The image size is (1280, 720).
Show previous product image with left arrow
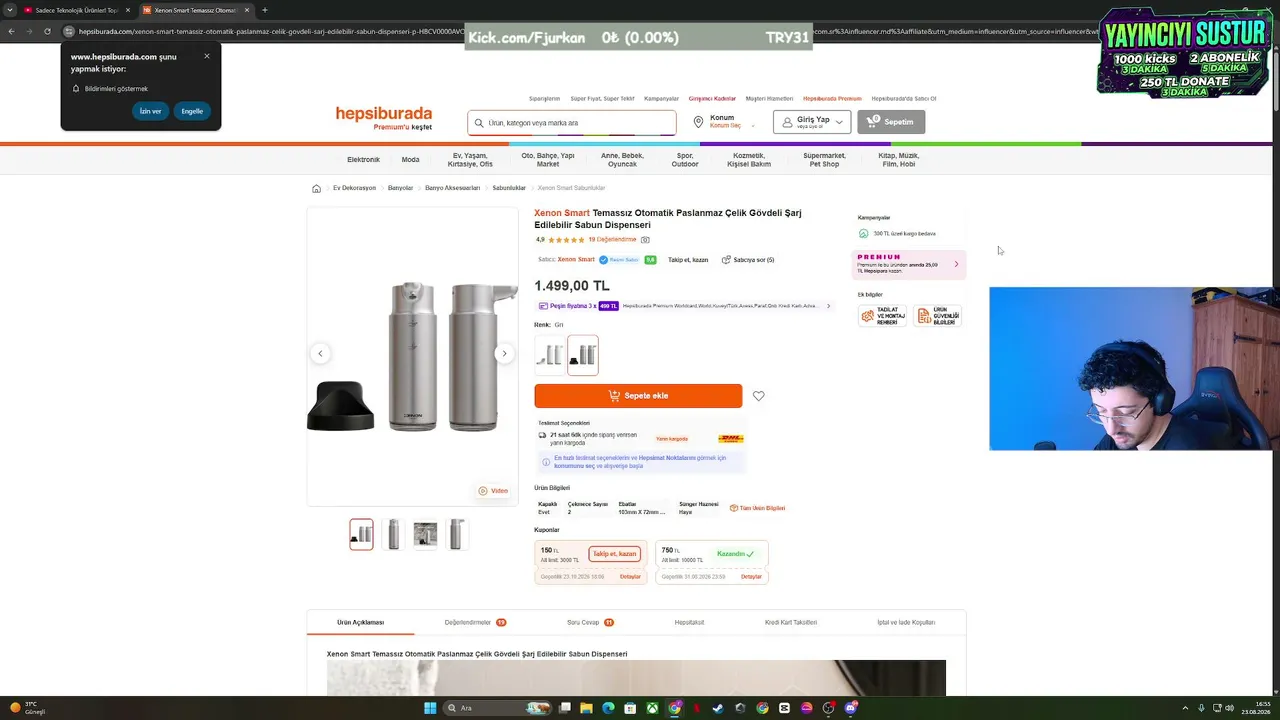coord(320,353)
